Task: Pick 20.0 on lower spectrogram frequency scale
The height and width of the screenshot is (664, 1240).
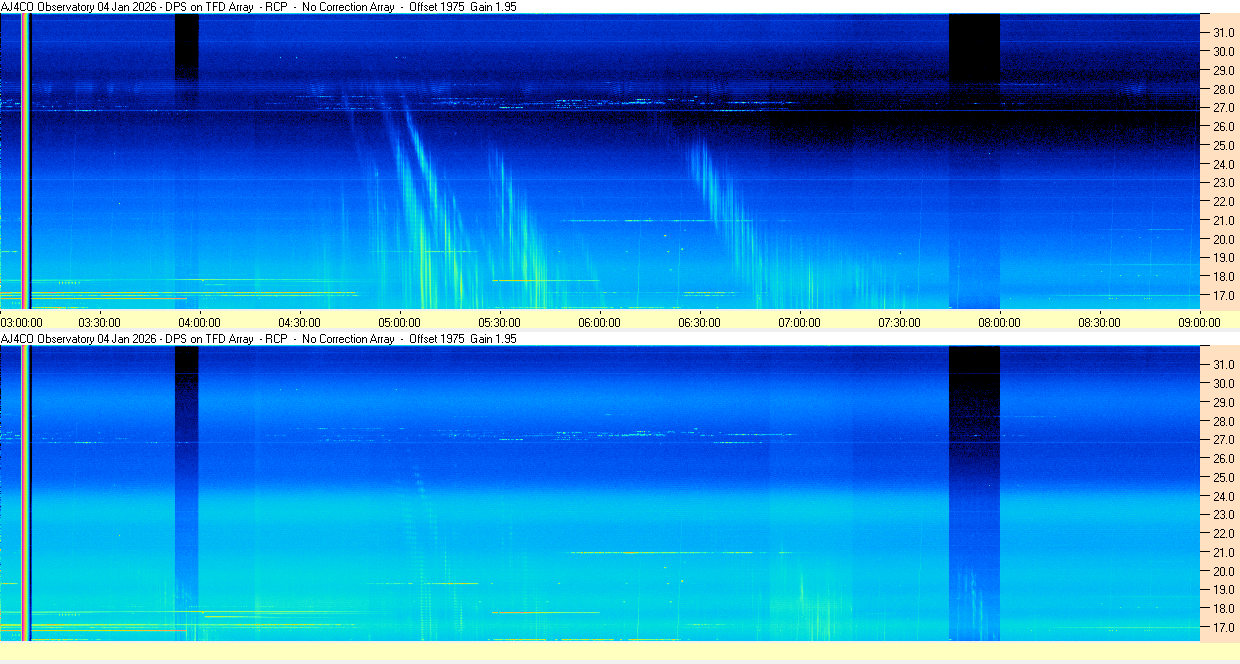Action: coord(1224,571)
